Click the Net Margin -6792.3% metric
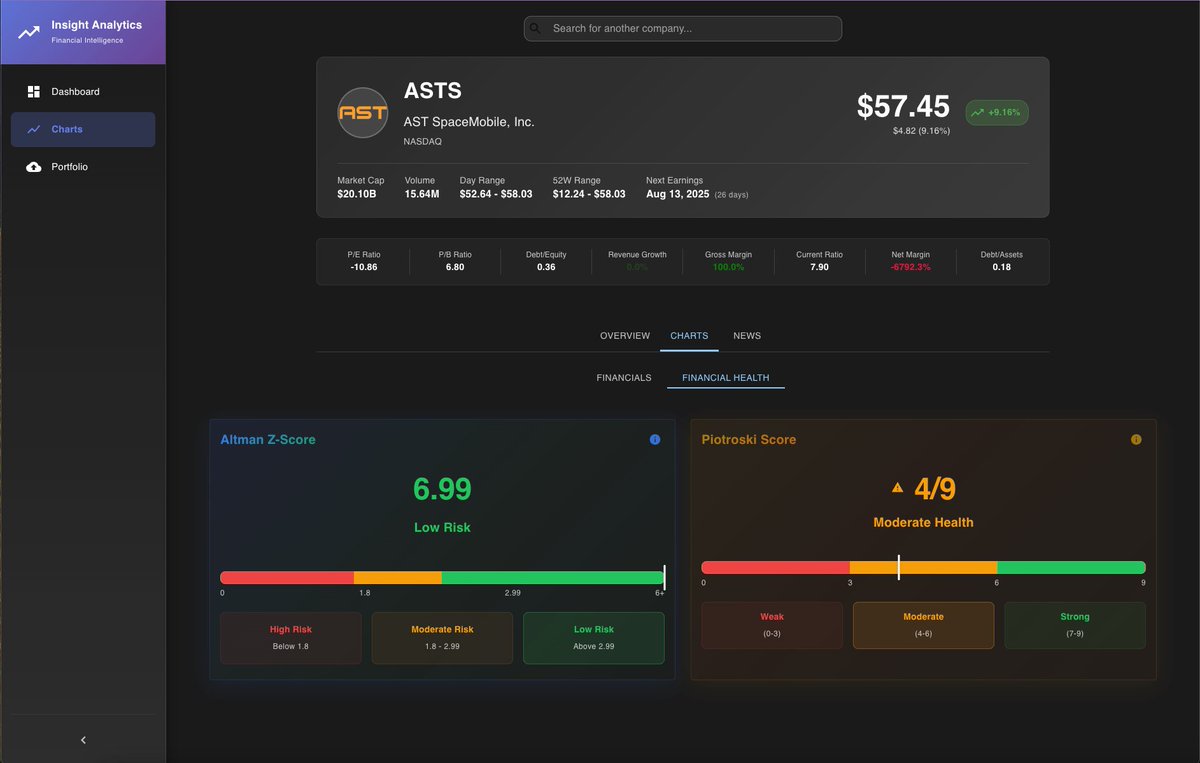The width and height of the screenshot is (1200, 763). 911,261
